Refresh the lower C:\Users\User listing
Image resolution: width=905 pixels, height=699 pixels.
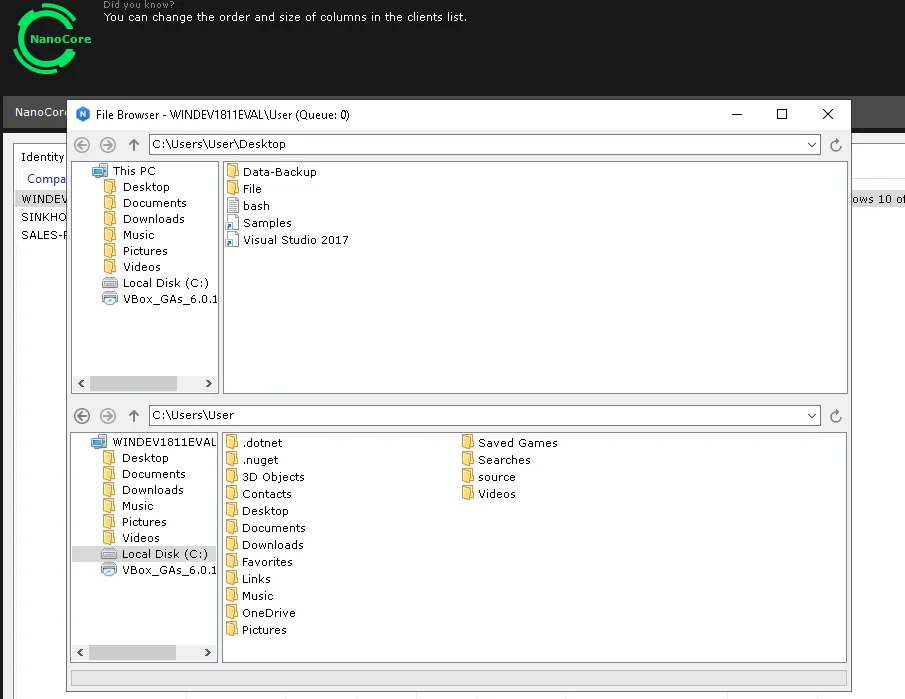[835, 416]
